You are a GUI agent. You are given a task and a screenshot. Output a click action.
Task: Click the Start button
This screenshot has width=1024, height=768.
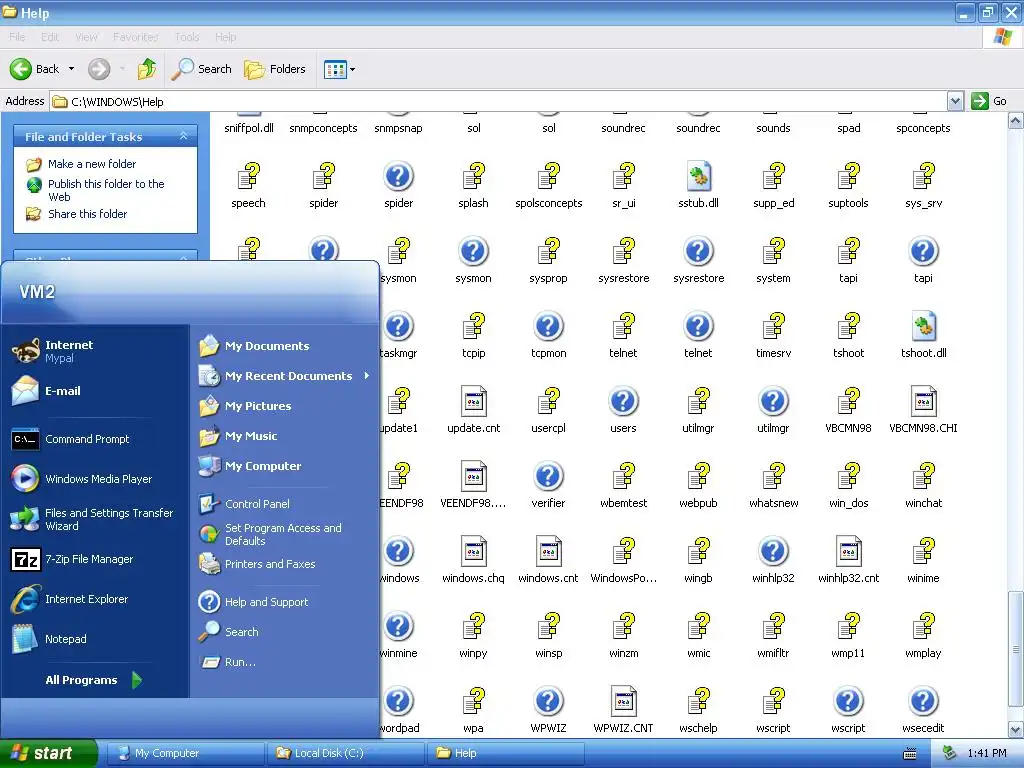(x=48, y=753)
